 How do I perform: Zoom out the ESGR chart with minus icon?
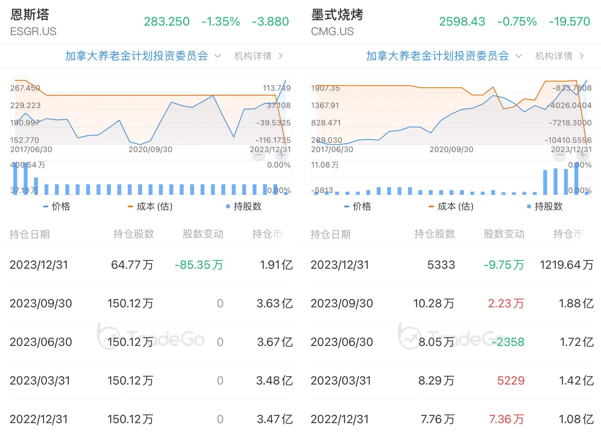258,155
